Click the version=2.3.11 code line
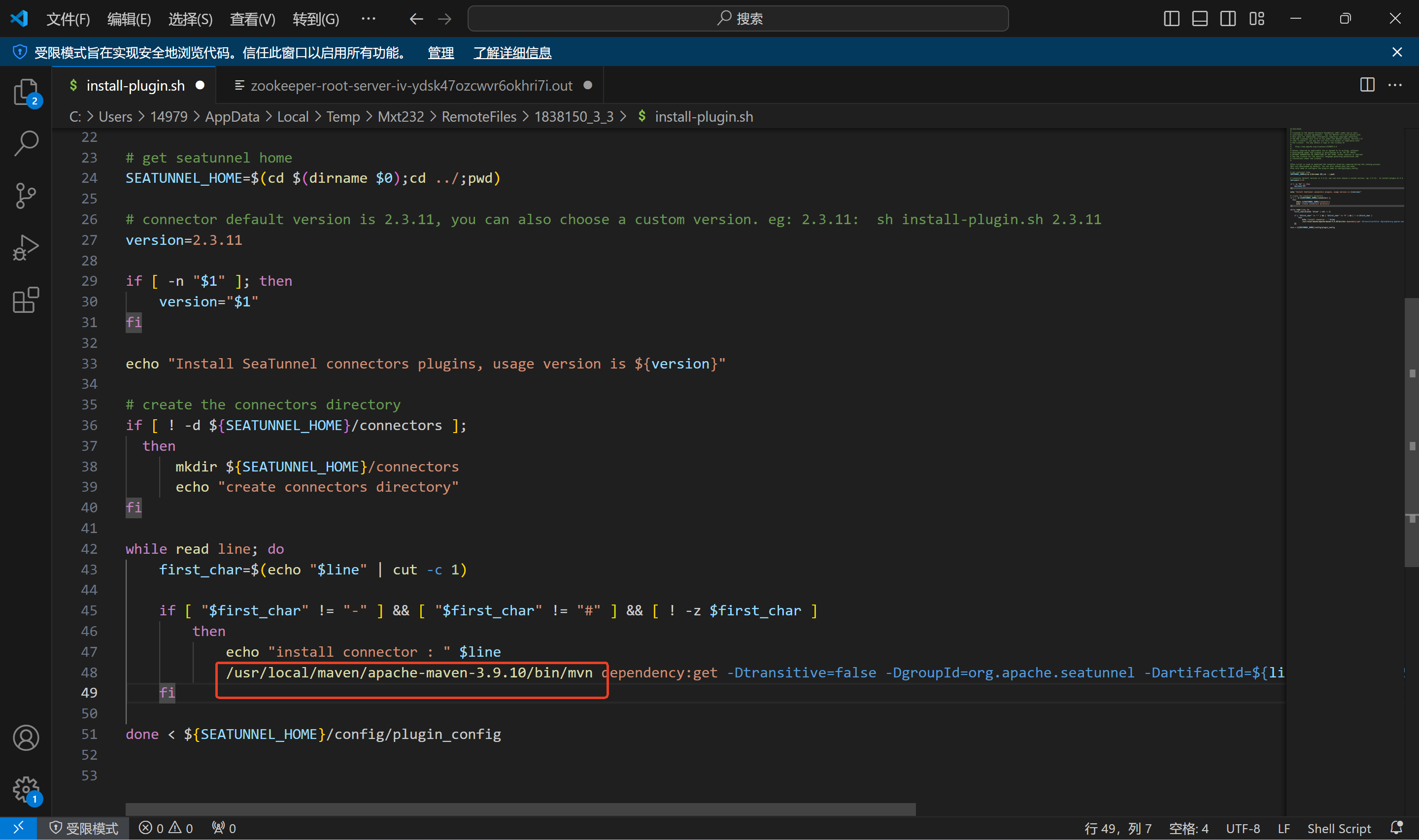This screenshot has height=840, width=1419. click(x=183, y=240)
